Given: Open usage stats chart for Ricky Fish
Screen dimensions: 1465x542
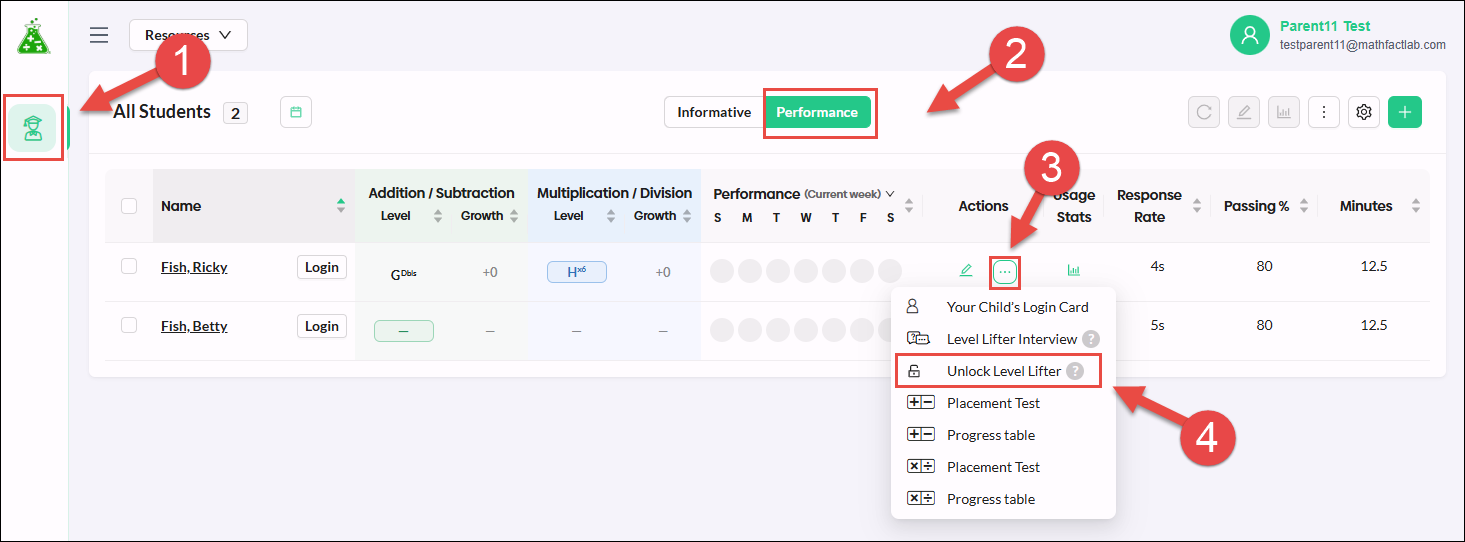Looking at the screenshot, I should coord(1074,270).
